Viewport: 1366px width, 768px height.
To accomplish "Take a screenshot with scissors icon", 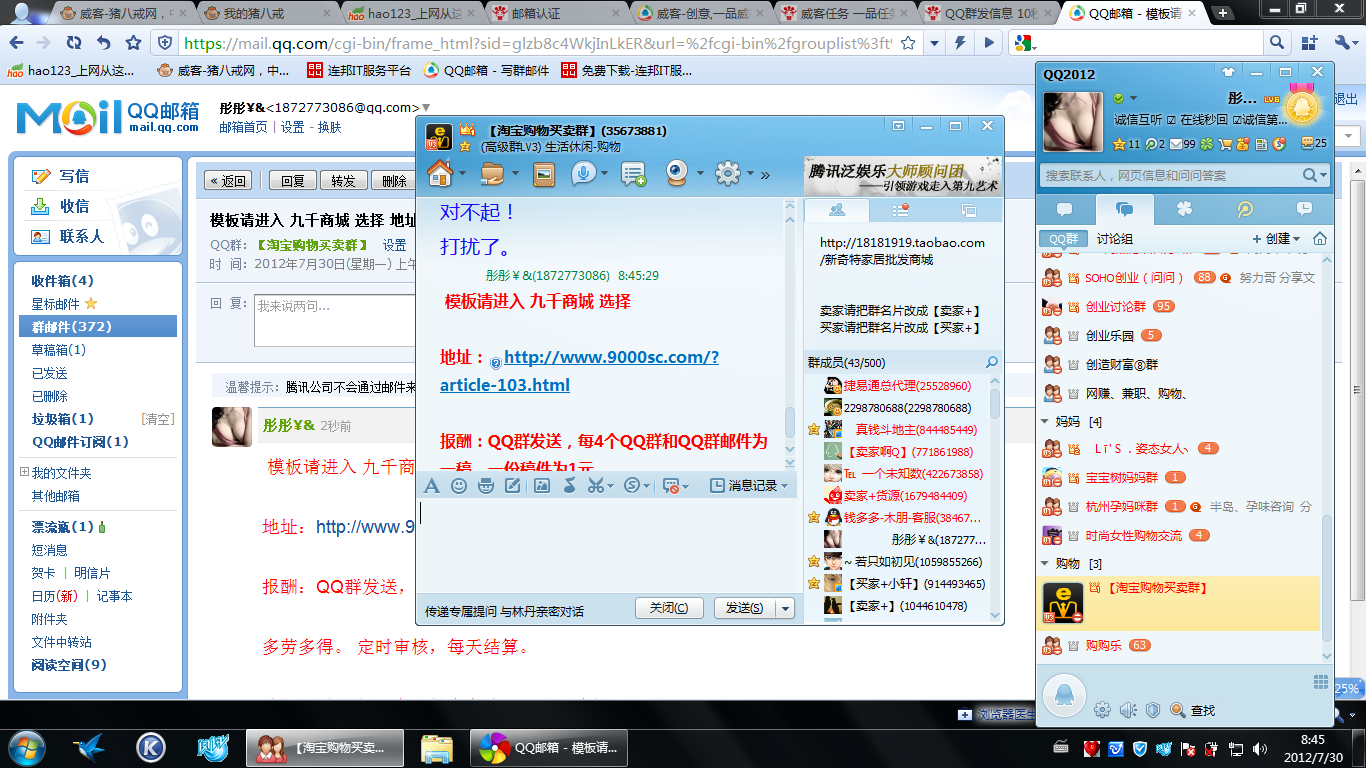I will pyautogui.click(x=596, y=485).
